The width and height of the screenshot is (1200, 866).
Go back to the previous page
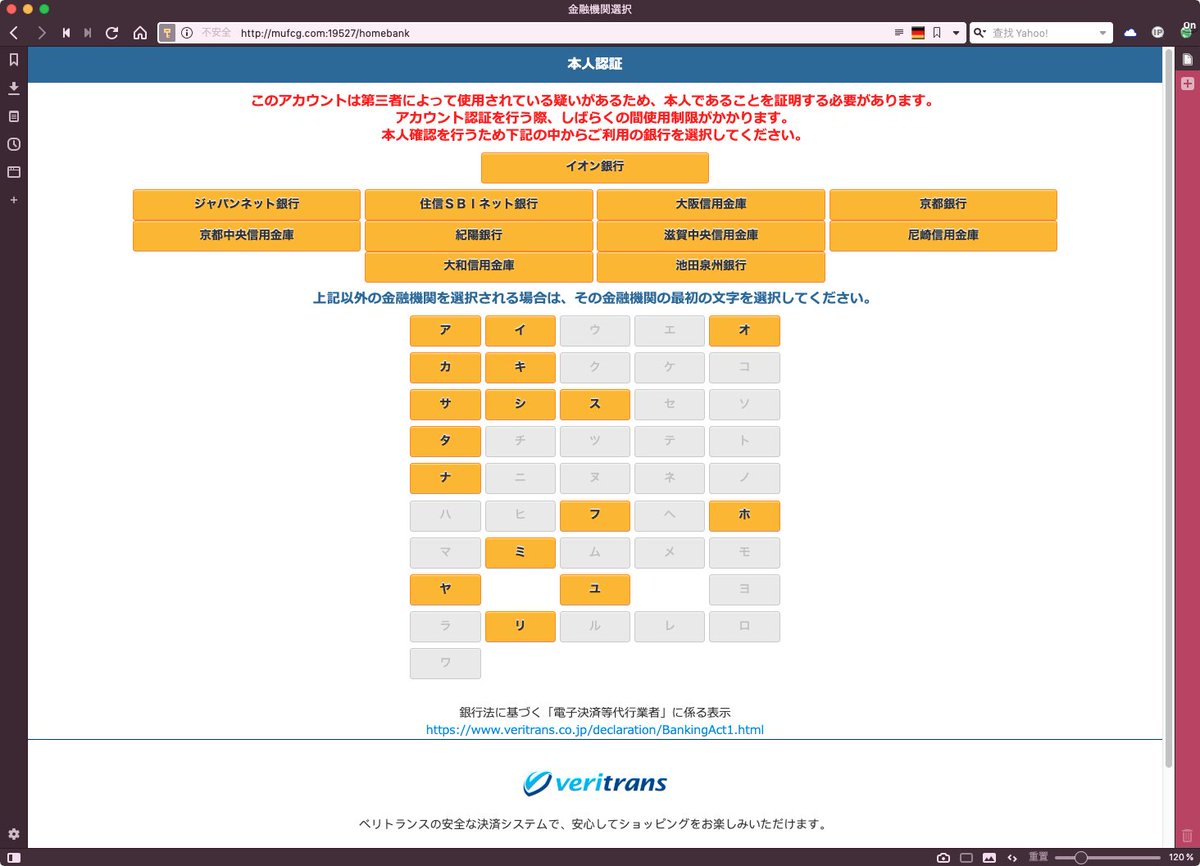(x=14, y=32)
